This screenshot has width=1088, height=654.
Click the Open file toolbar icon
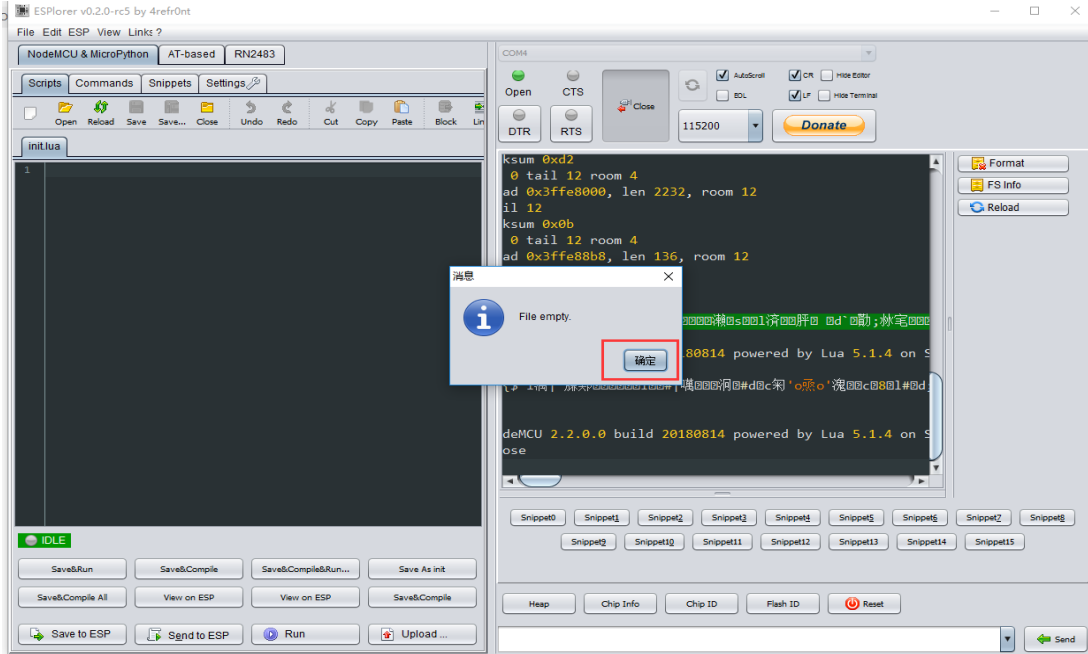click(x=65, y=112)
